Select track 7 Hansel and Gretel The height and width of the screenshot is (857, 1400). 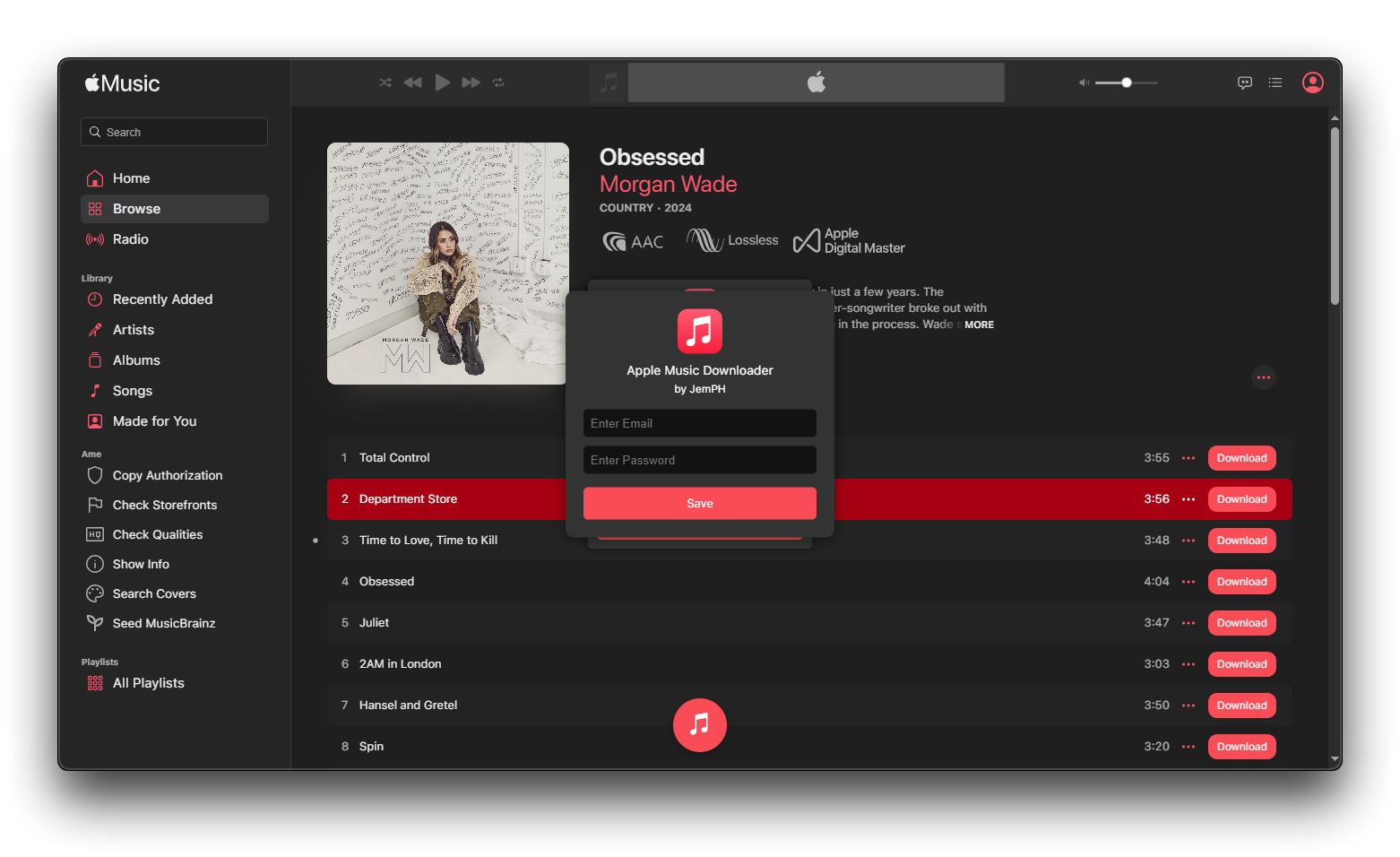click(809, 706)
